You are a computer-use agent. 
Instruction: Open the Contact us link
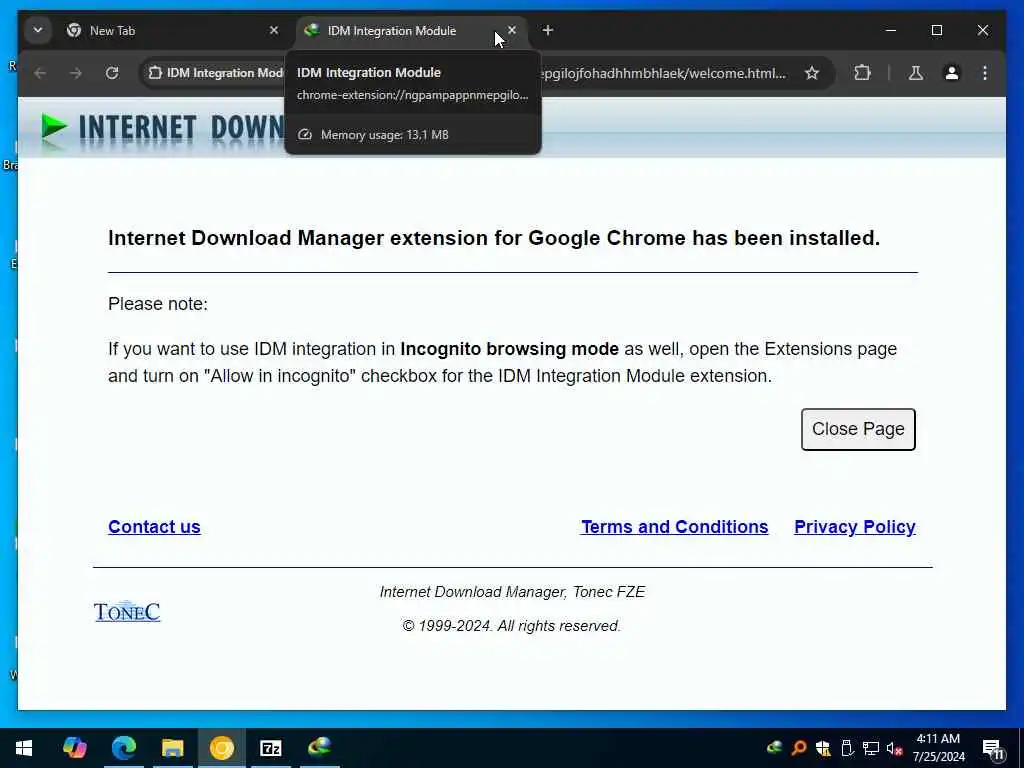154,527
